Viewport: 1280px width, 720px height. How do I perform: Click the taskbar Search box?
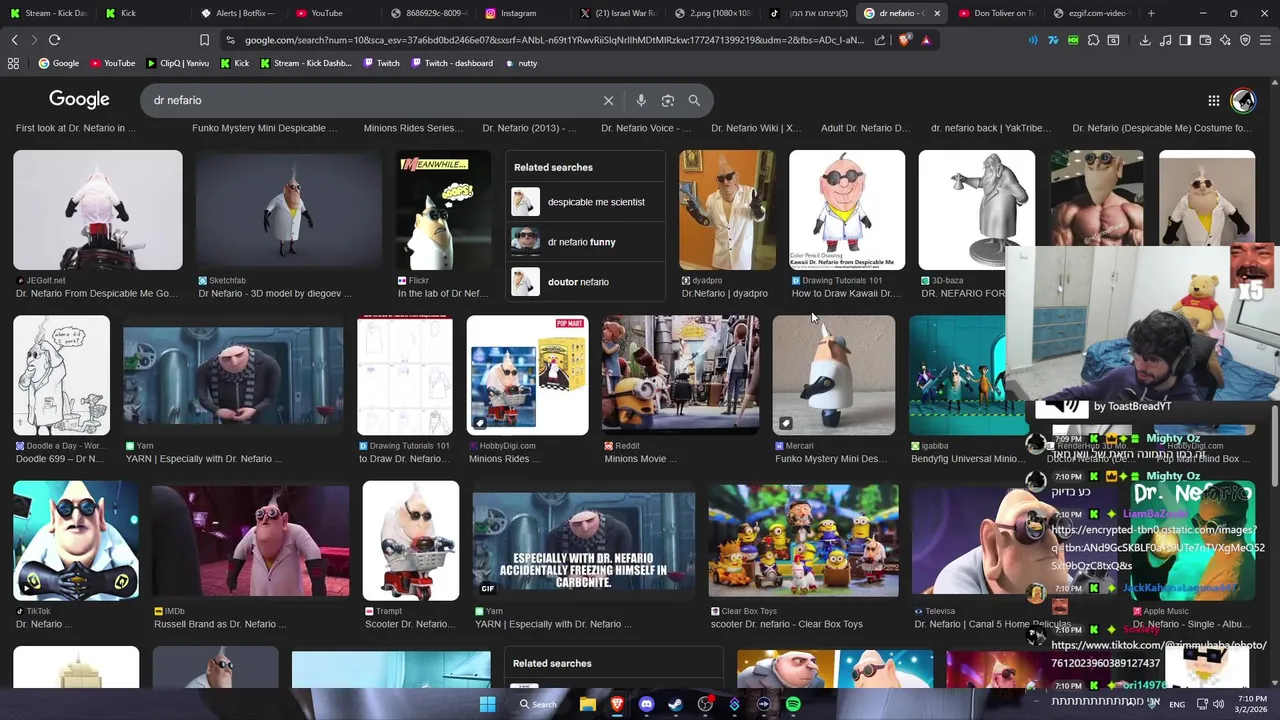(538, 704)
